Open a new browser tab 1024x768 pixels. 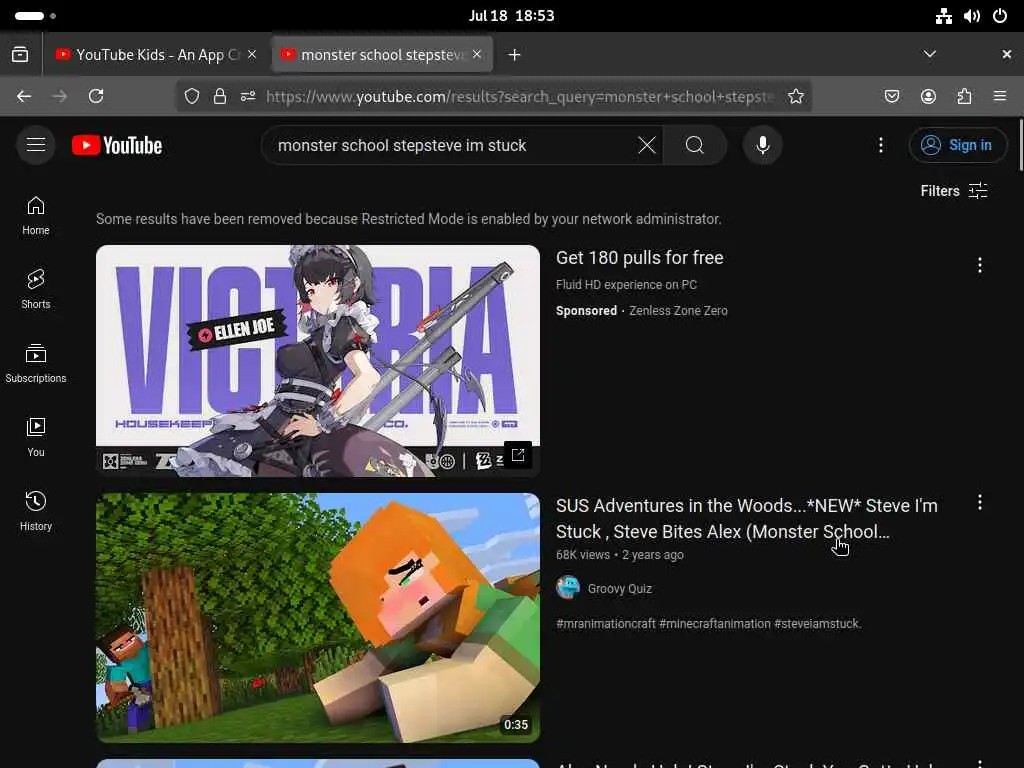[514, 55]
